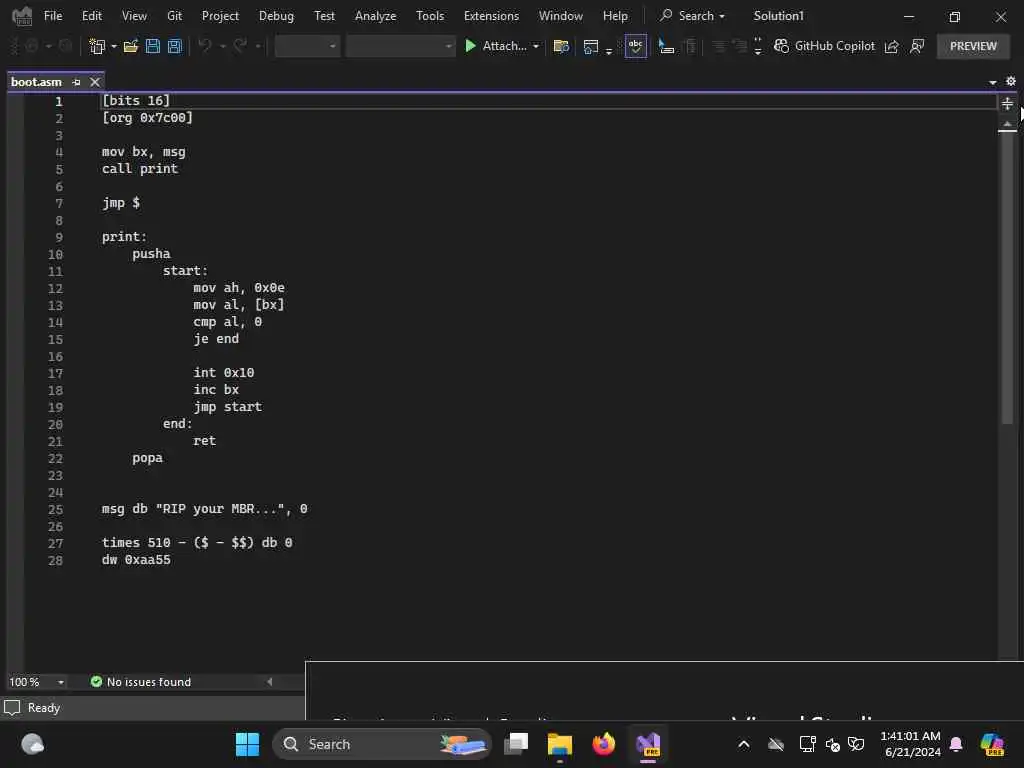Image resolution: width=1024 pixels, height=768 pixels.
Task: Click the notification bell in taskbar
Action: pyautogui.click(x=956, y=744)
